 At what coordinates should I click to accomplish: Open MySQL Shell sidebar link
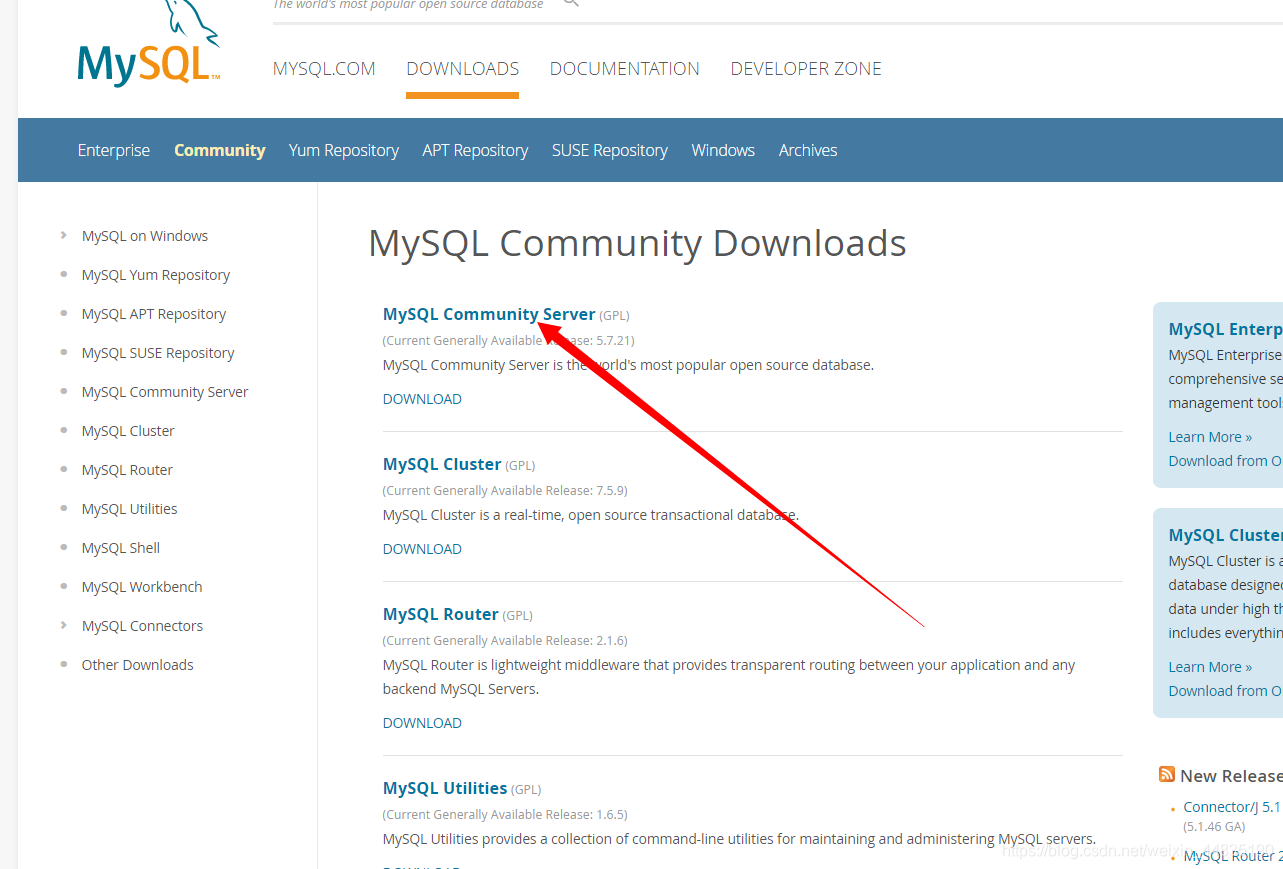(121, 548)
